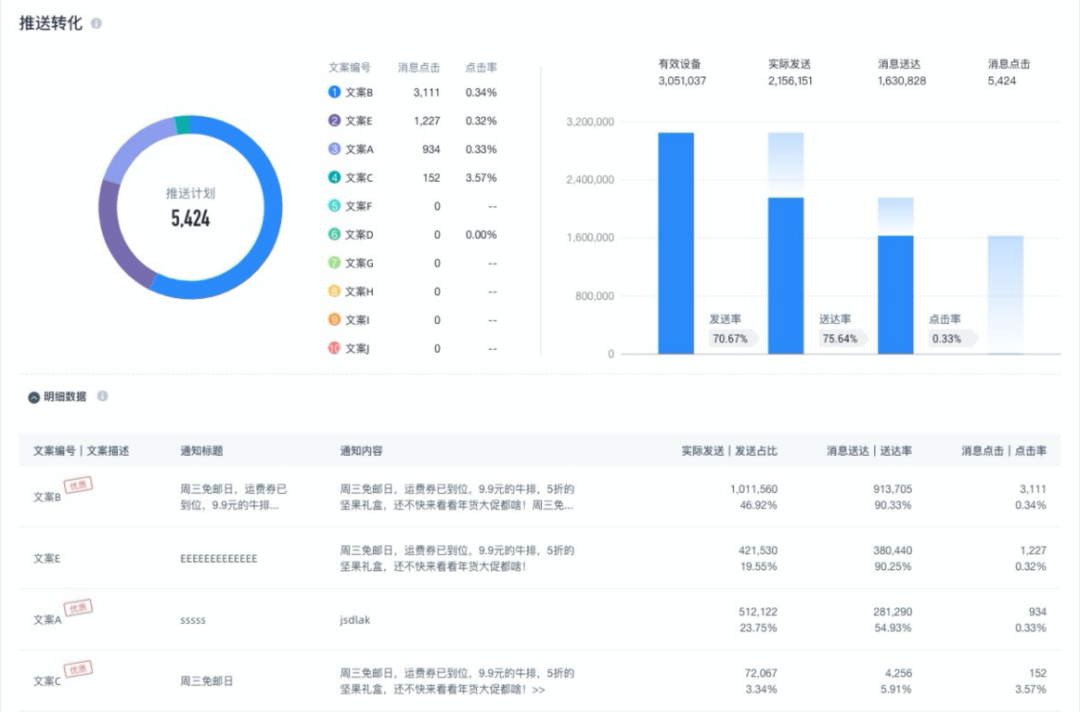Click the 文案E legend marker numbered 2
The height and width of the screenshot is (712, 1080).
334,120
